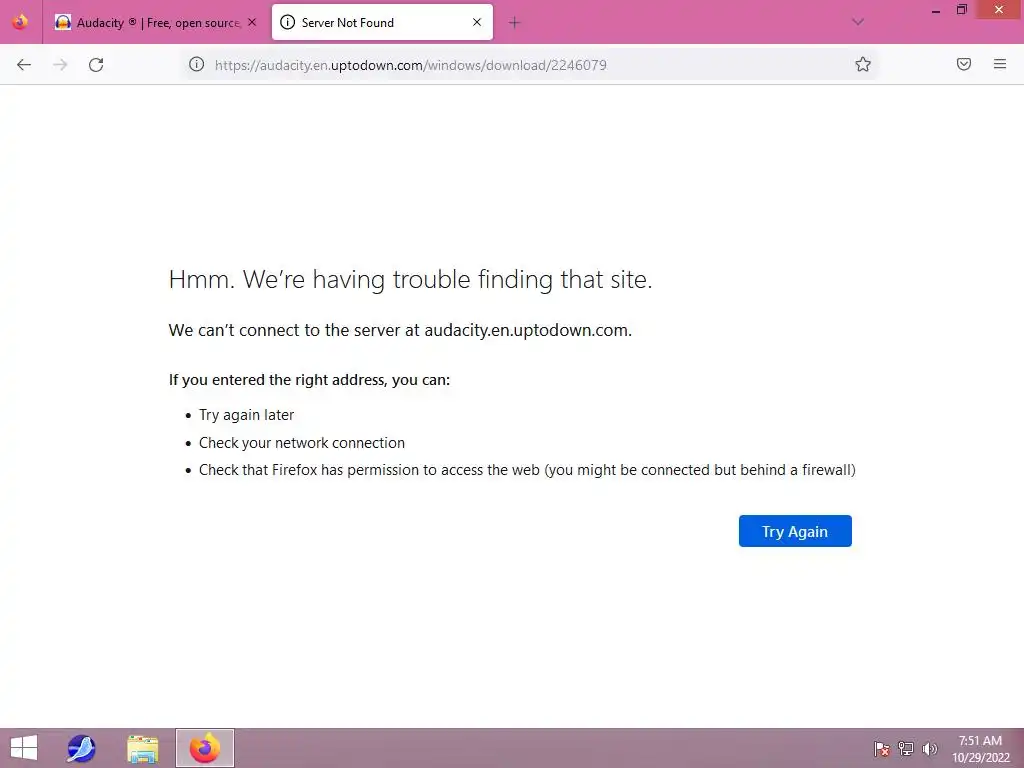Open the Save to Pocket button
This screenshot has height=768, width=1024.
(x=963, y=64)
